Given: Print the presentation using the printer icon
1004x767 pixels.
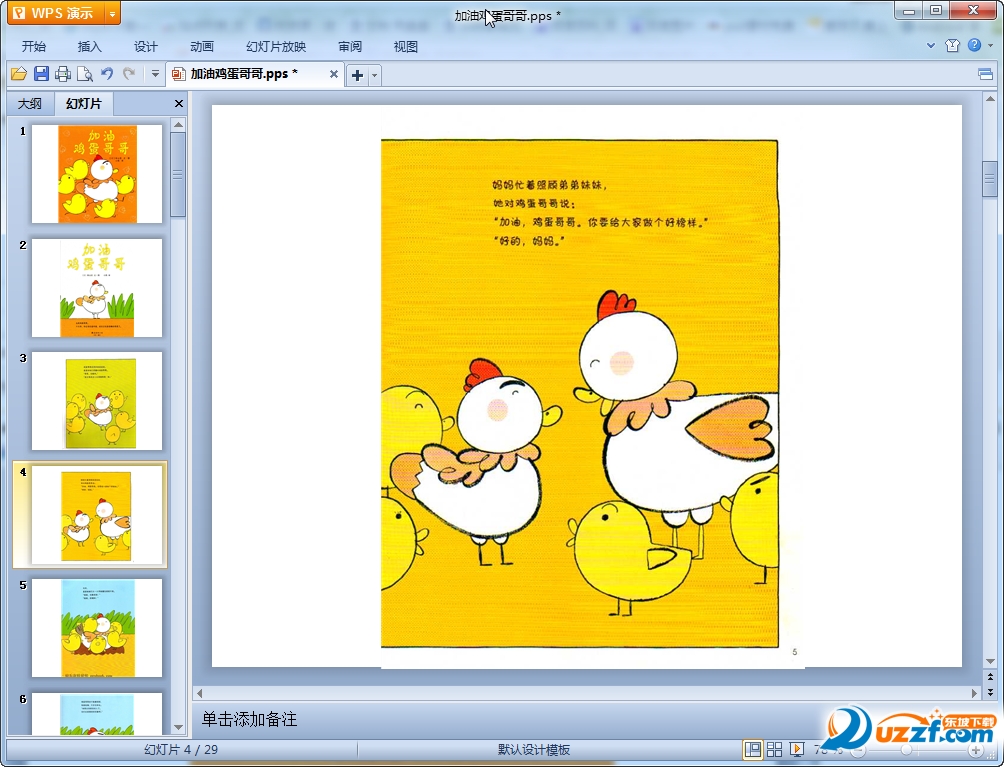Looking at the screenshot, I should [x=63, y=74].
